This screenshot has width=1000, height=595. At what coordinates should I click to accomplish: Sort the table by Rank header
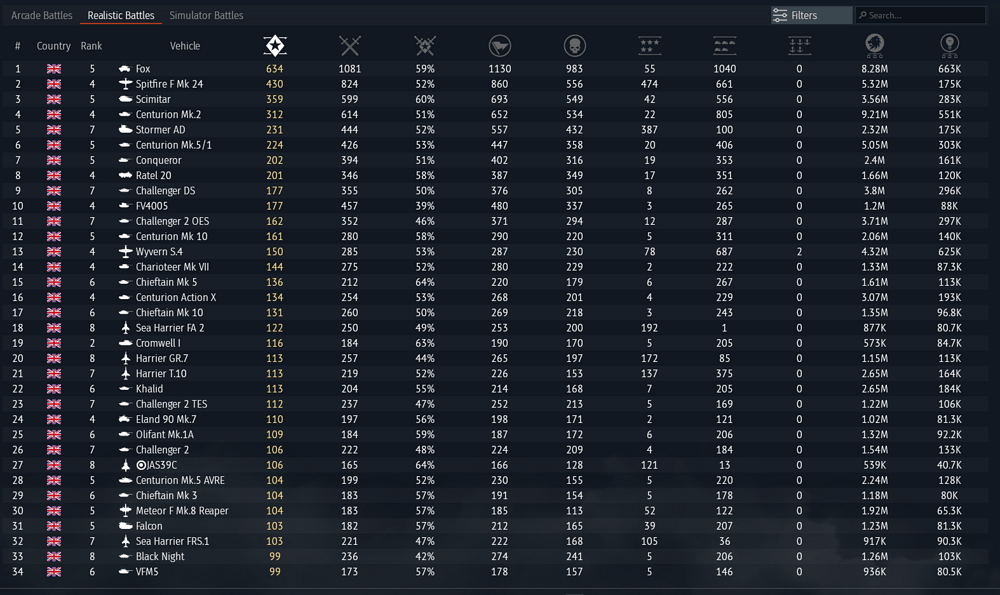(x=91, y=46)
